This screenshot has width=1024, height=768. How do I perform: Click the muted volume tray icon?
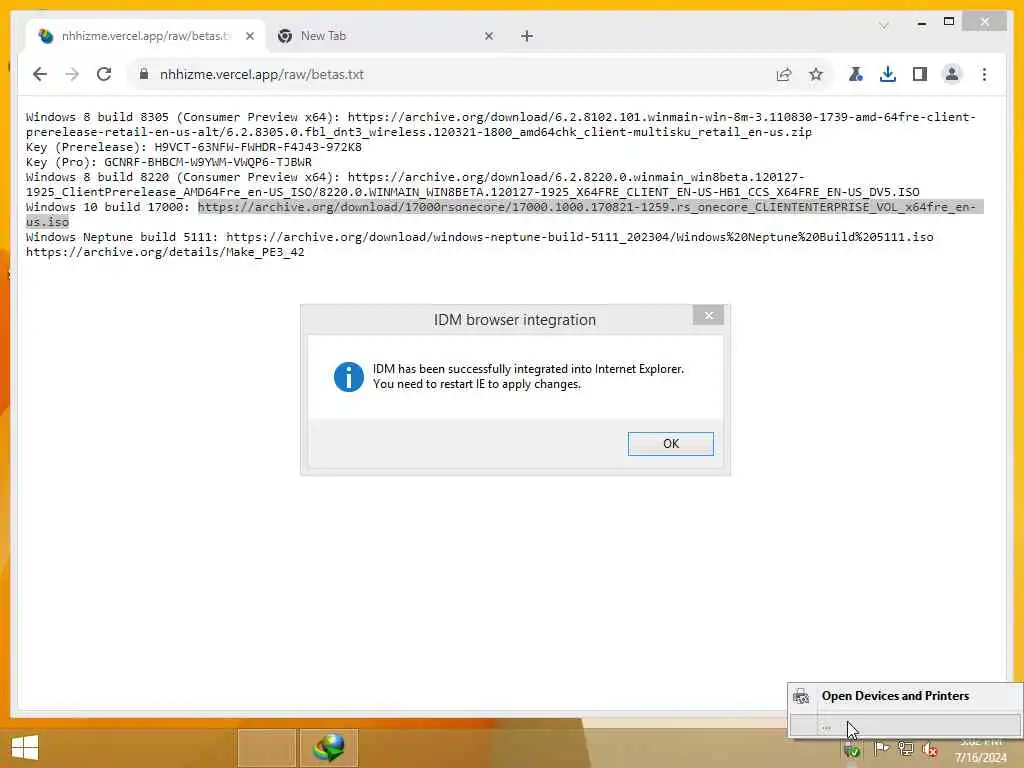coord(929,749)
